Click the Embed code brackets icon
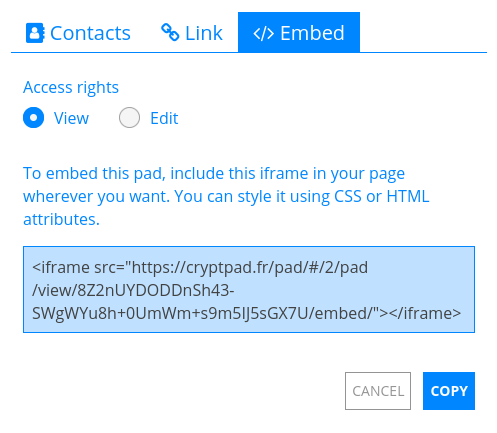 [264, 34]
